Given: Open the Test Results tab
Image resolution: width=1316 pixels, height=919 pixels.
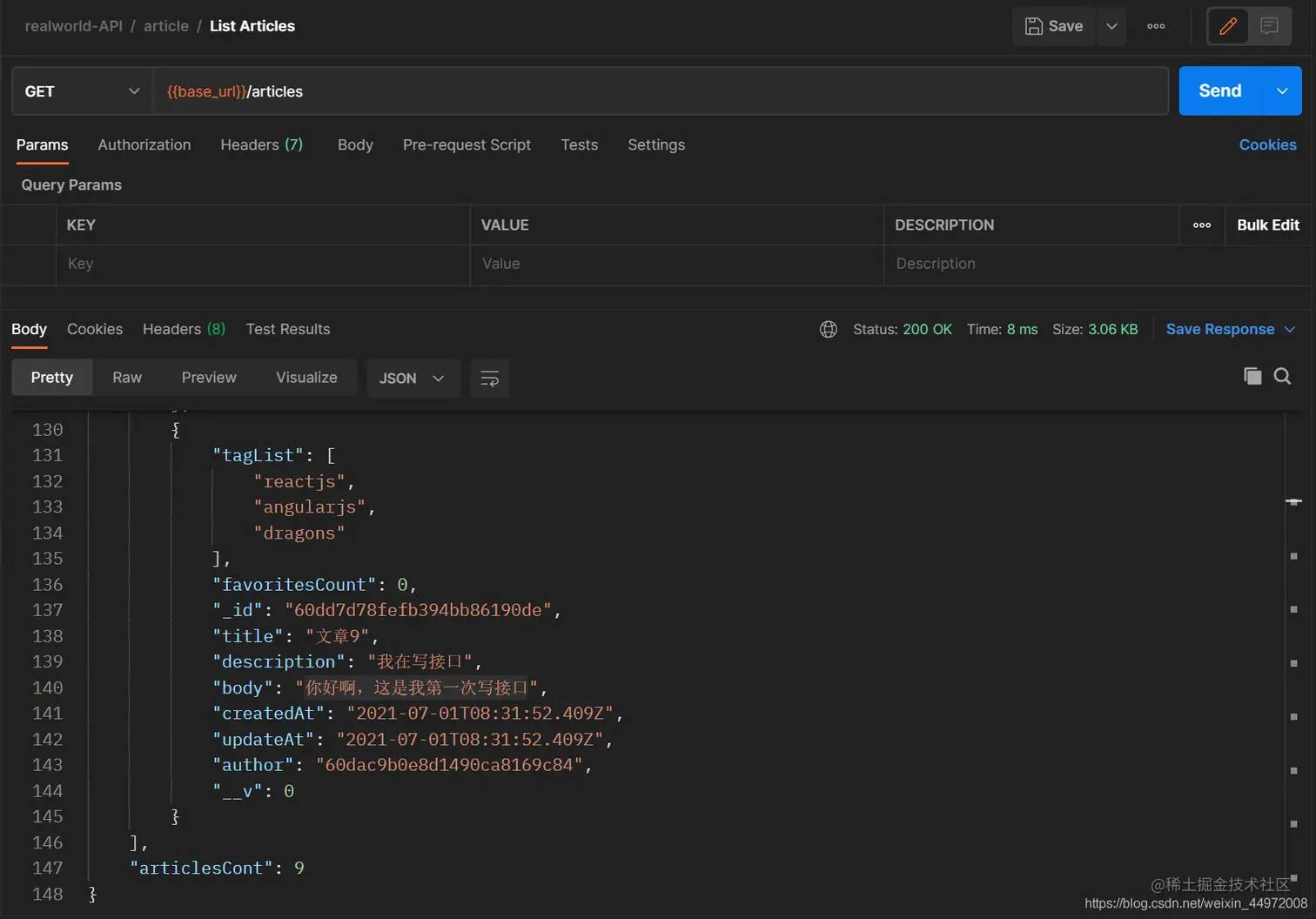Looking at the screenshot, I should click(x=288, y=329).
